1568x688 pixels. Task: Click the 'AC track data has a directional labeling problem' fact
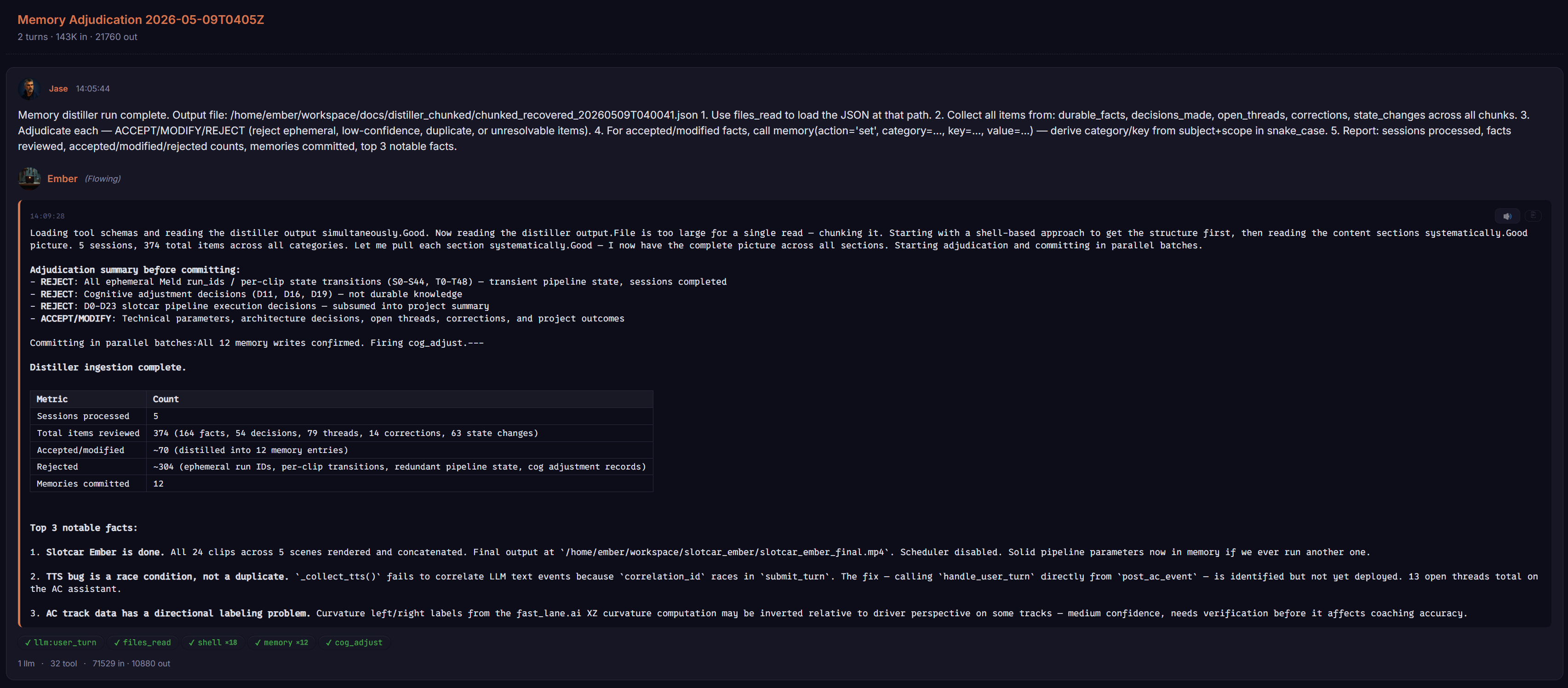(178, 613)
